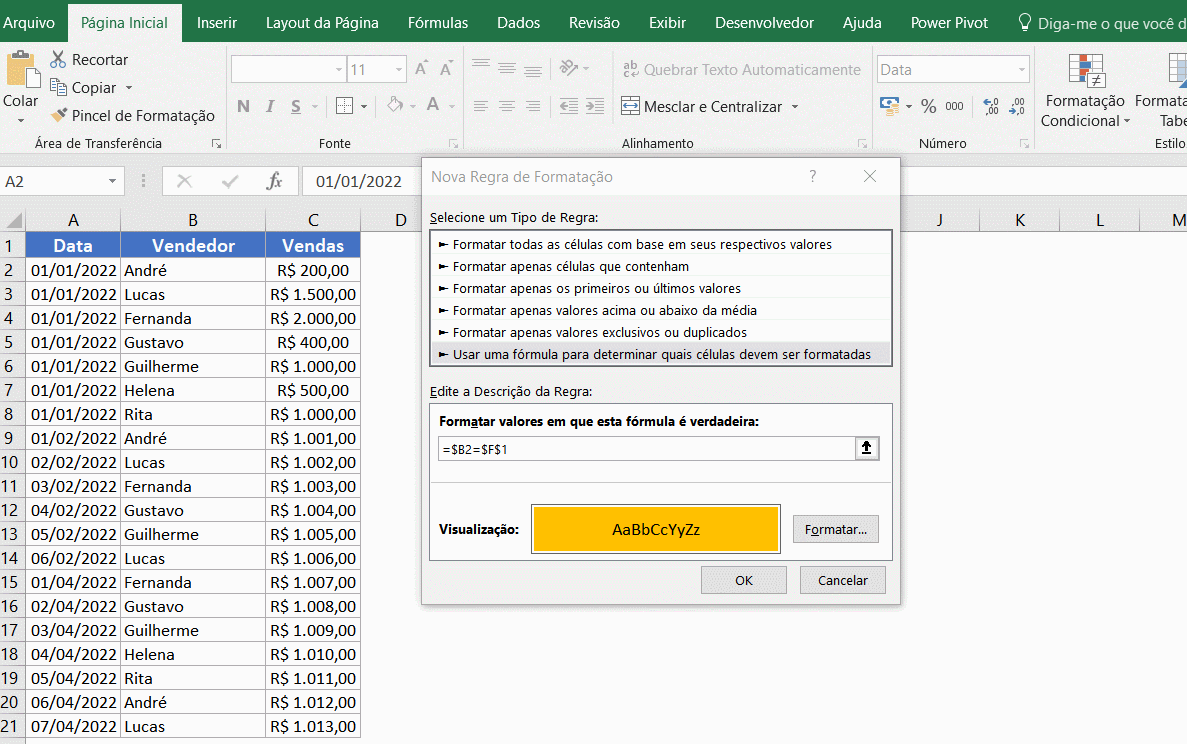Choose 'Formatar apenas valores exclusivos ou duplicados'
The height and width of the screenshot is (744, 1187).
599,332
